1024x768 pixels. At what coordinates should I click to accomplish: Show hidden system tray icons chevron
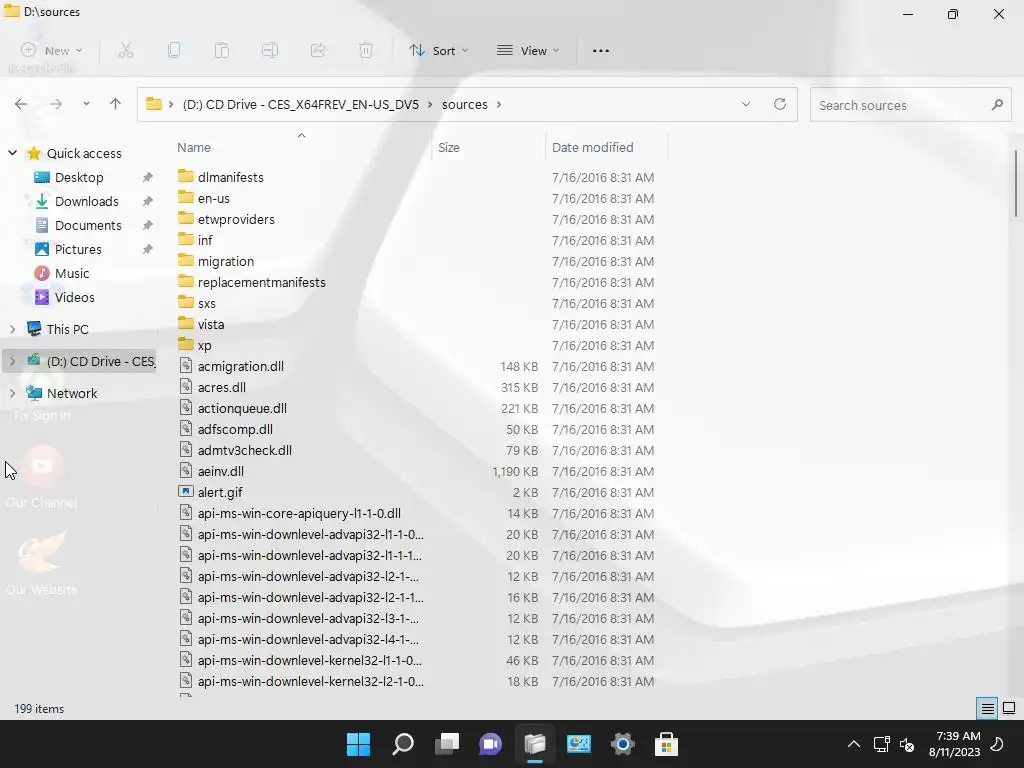pyautogui.click(x=854, y=744)
